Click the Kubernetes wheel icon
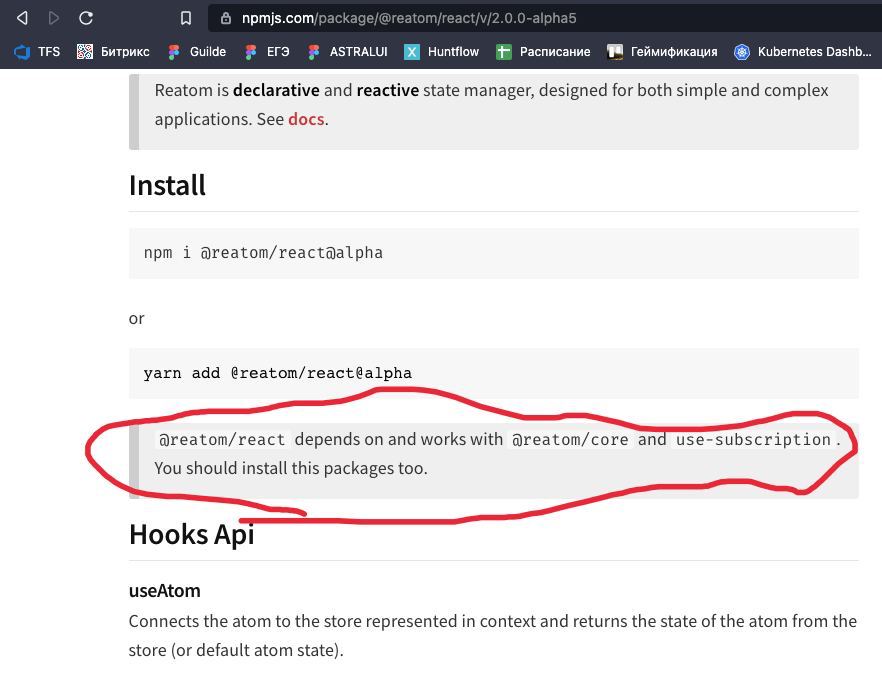The image size is (882, 675). pos(742,52)
